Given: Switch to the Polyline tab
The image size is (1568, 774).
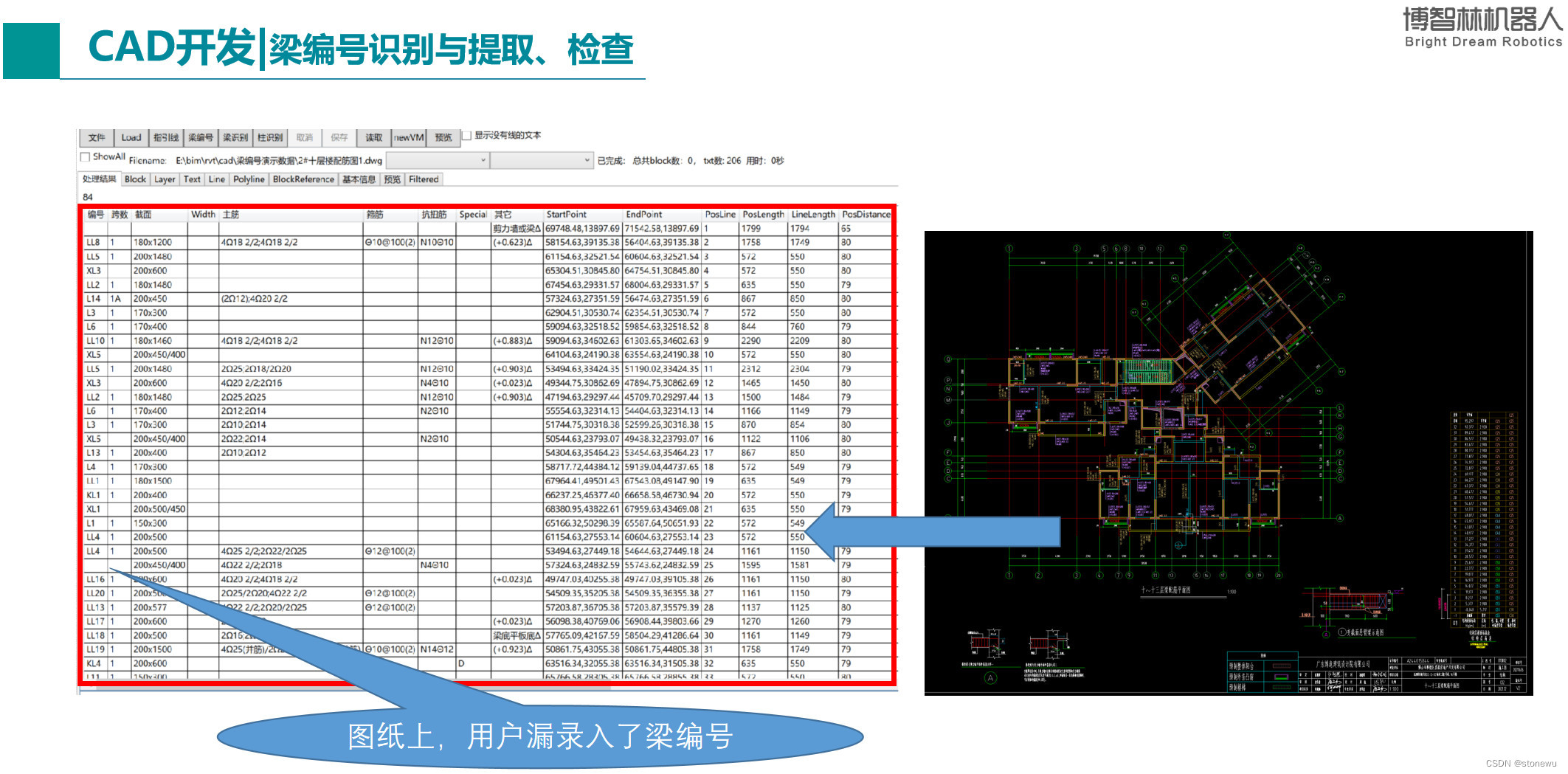Looking at the screenshot, I should [249, 179].
